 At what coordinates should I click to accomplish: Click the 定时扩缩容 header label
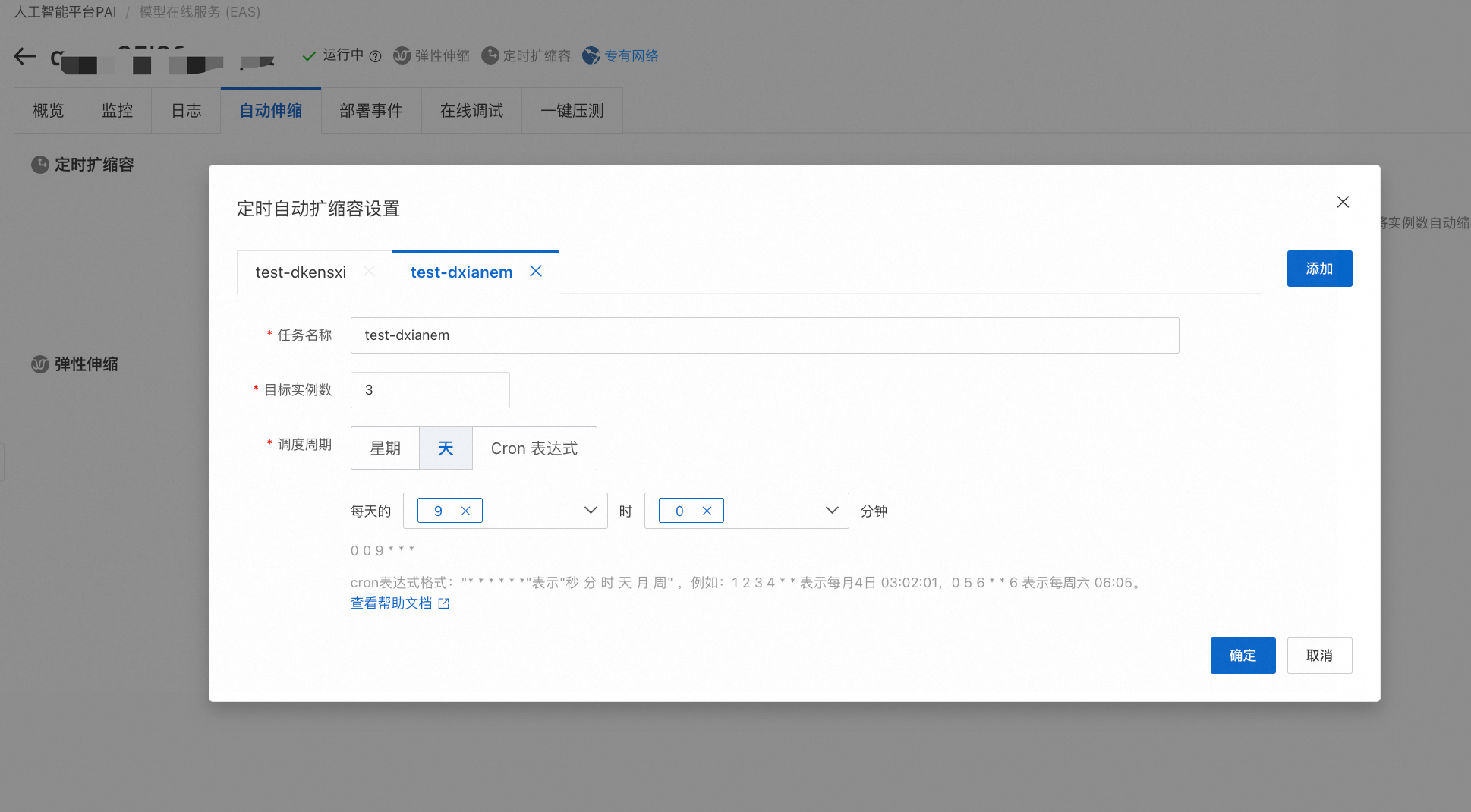537,56
